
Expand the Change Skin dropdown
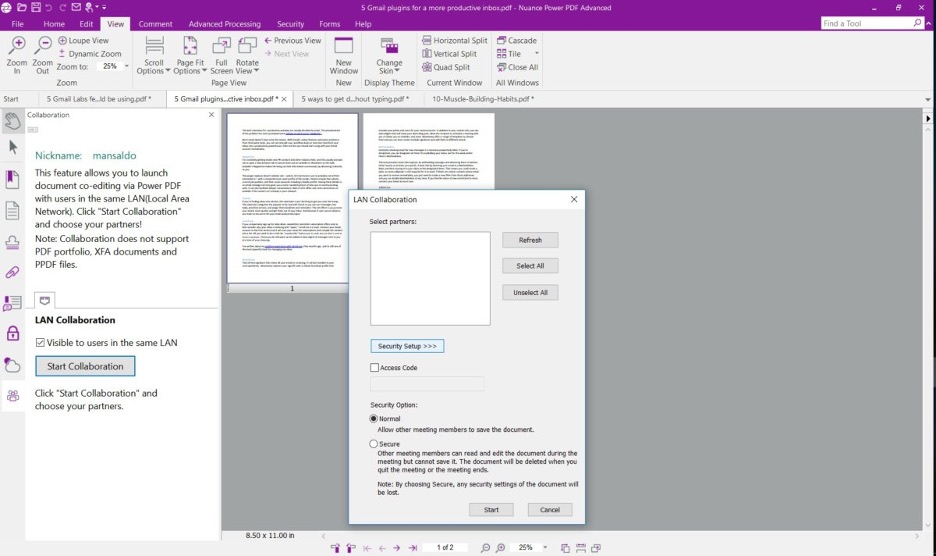[x=389, y=56]
